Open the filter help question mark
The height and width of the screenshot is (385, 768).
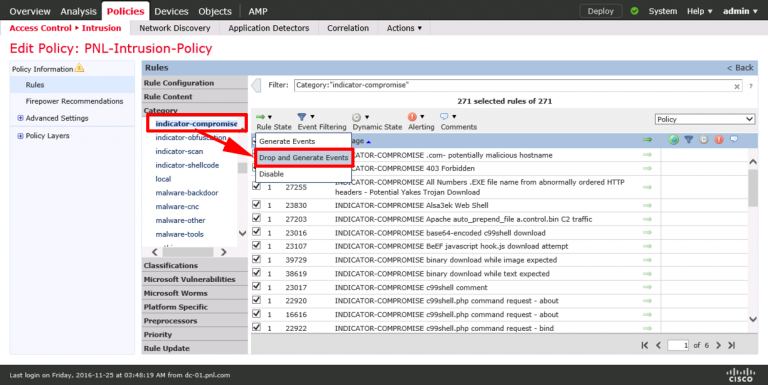750,86
